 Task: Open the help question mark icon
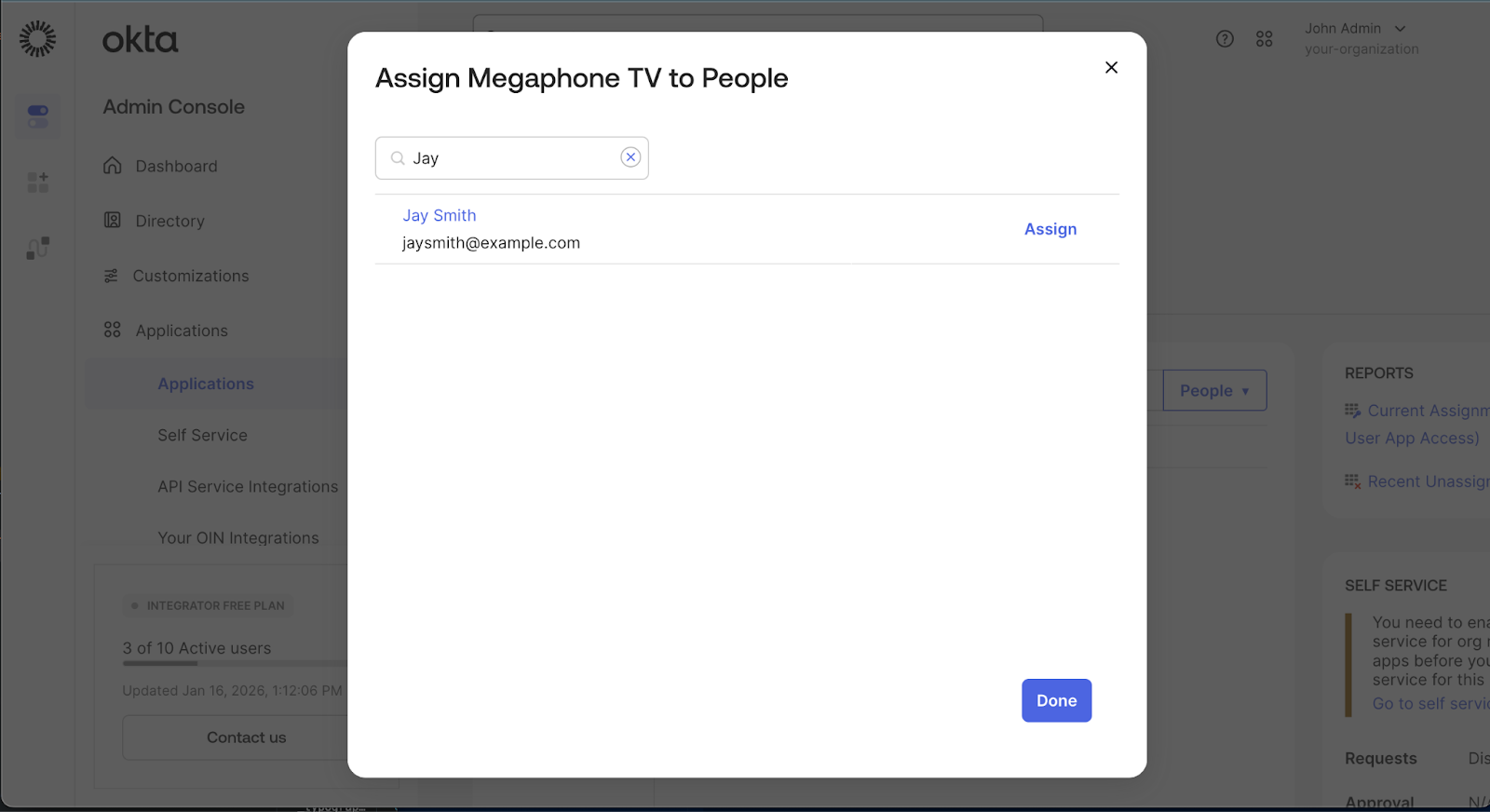1225,39
